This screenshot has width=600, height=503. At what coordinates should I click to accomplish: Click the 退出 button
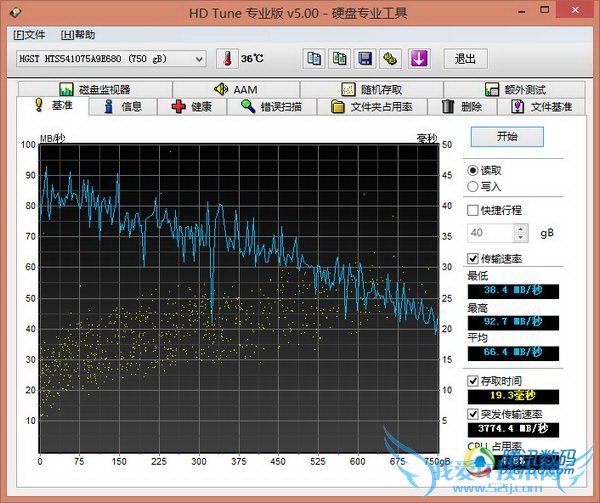465,59
